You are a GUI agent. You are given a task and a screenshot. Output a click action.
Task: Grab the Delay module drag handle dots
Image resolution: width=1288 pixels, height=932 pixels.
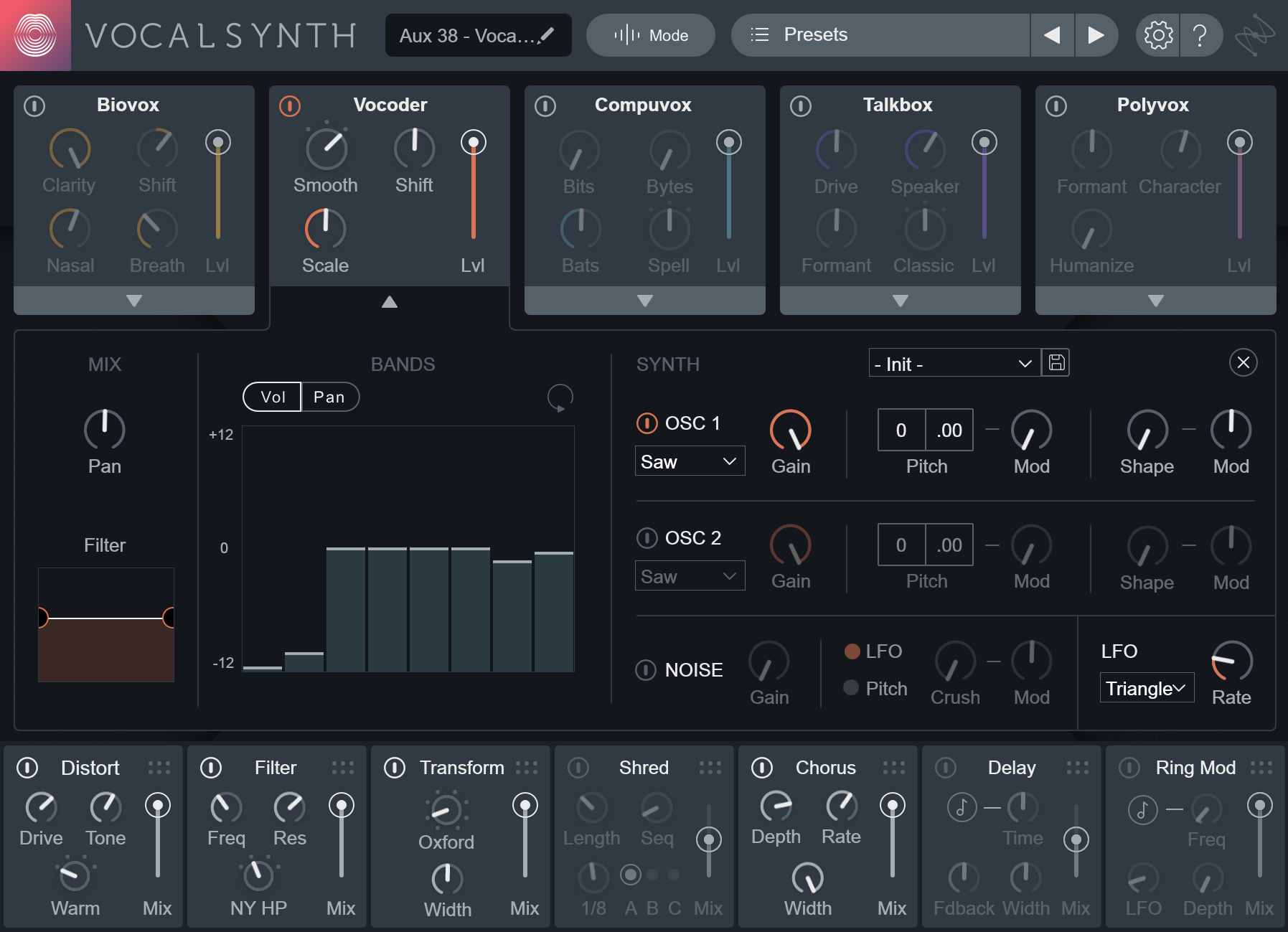(1078, 768)
